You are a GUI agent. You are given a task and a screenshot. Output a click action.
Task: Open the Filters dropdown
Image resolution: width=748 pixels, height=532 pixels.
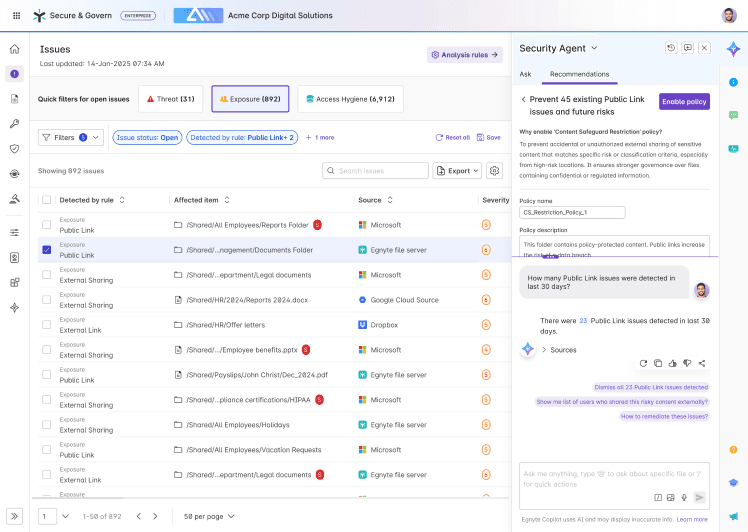[x=71, y=137]
